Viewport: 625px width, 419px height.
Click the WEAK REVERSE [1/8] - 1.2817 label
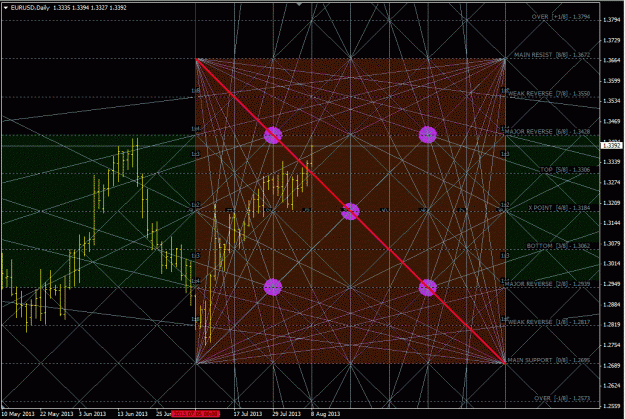pyautogui.click(x=549, y=322)
